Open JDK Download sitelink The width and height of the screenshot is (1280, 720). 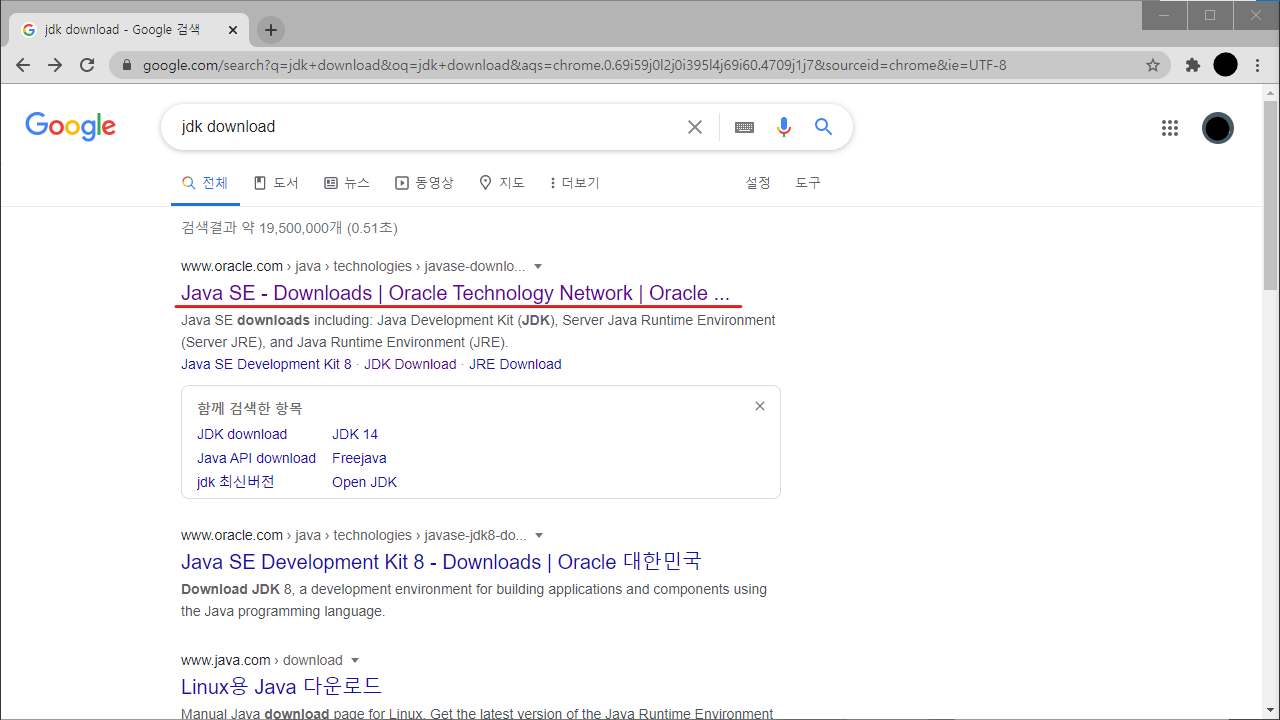(410, 364)
